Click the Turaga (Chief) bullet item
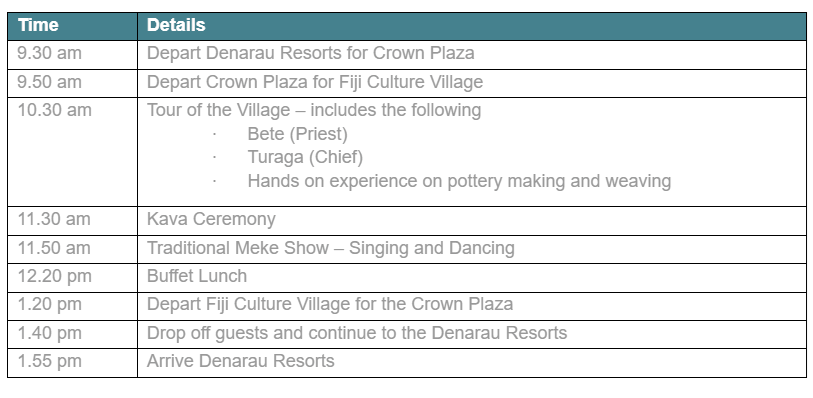Image resolution: width=813 pixels, height=398 pixels. click(x=305, y=157)
